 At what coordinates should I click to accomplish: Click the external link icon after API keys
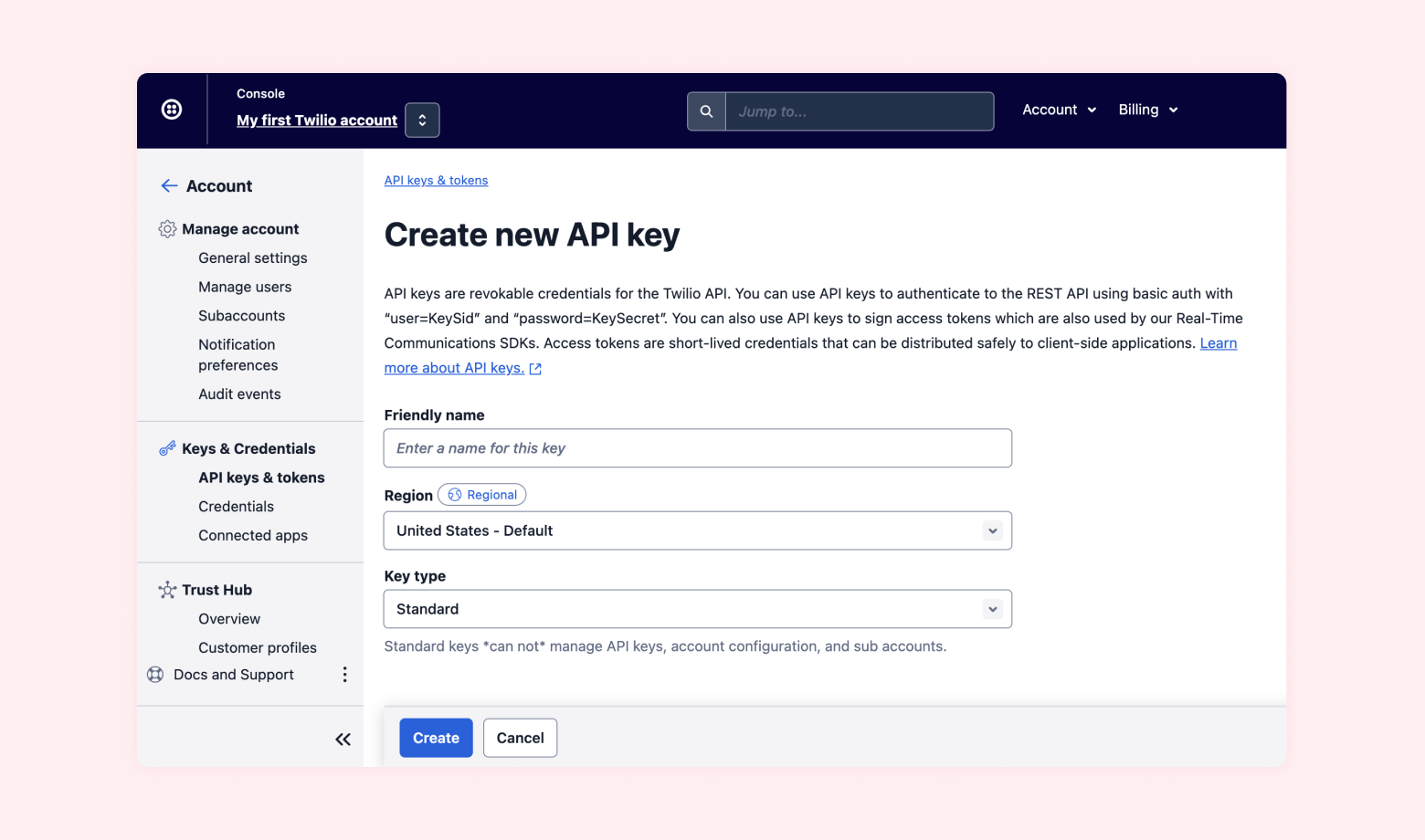pyautogui.click(x=535, y=369)
